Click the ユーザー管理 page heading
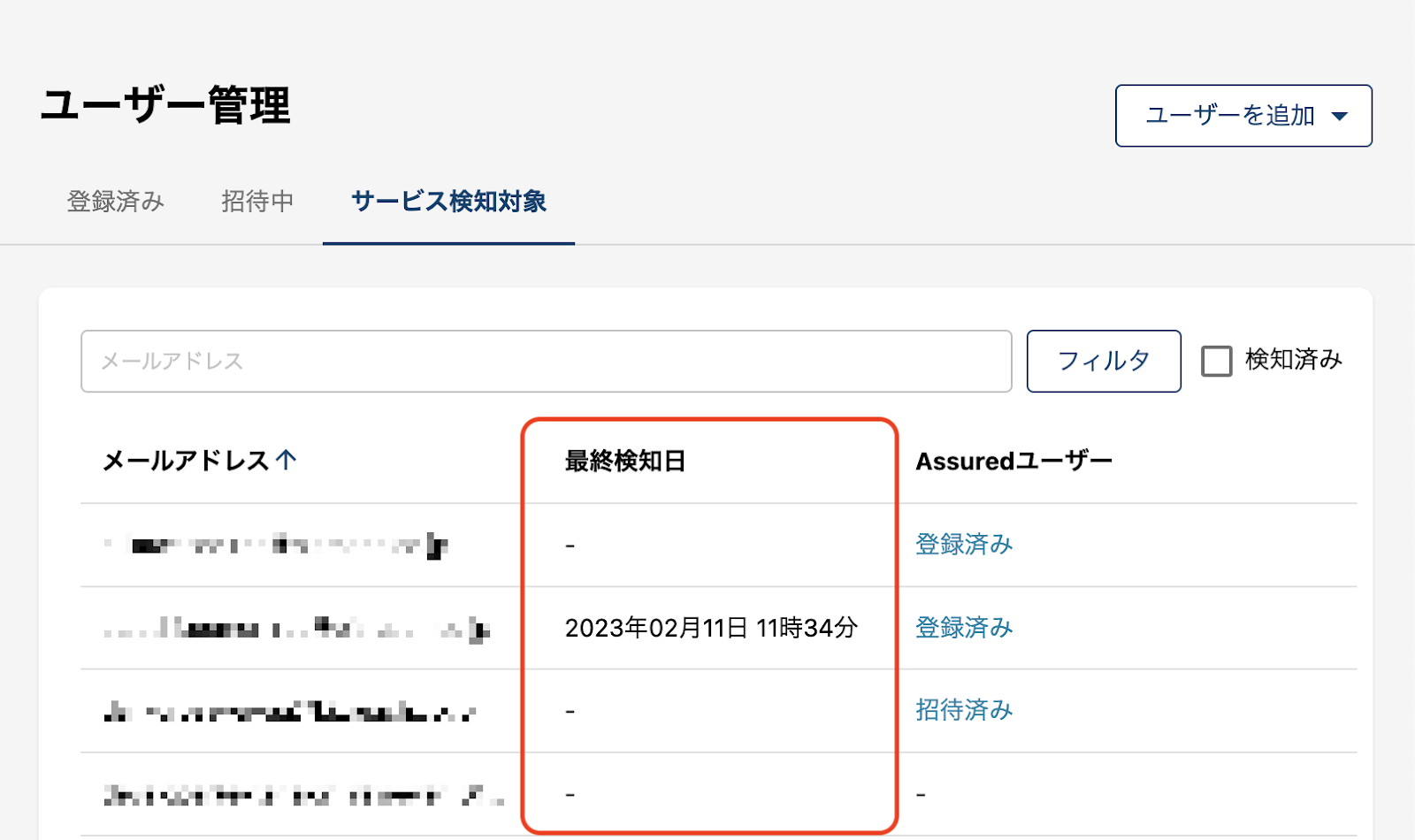This screenshot has width=1415, height=840. (x=165, y=106)
